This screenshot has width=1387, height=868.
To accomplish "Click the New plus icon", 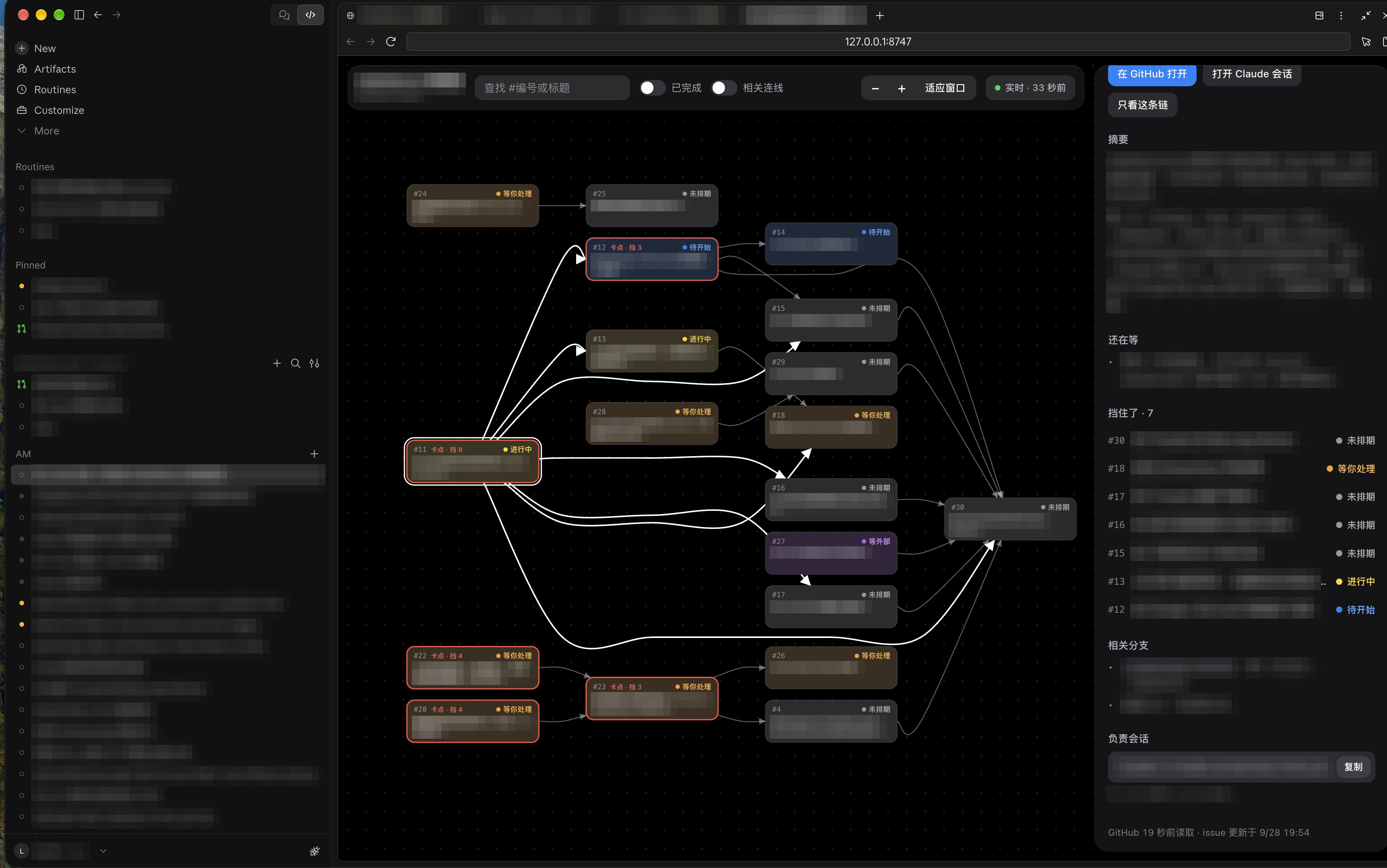I will (x=22, y=48).
